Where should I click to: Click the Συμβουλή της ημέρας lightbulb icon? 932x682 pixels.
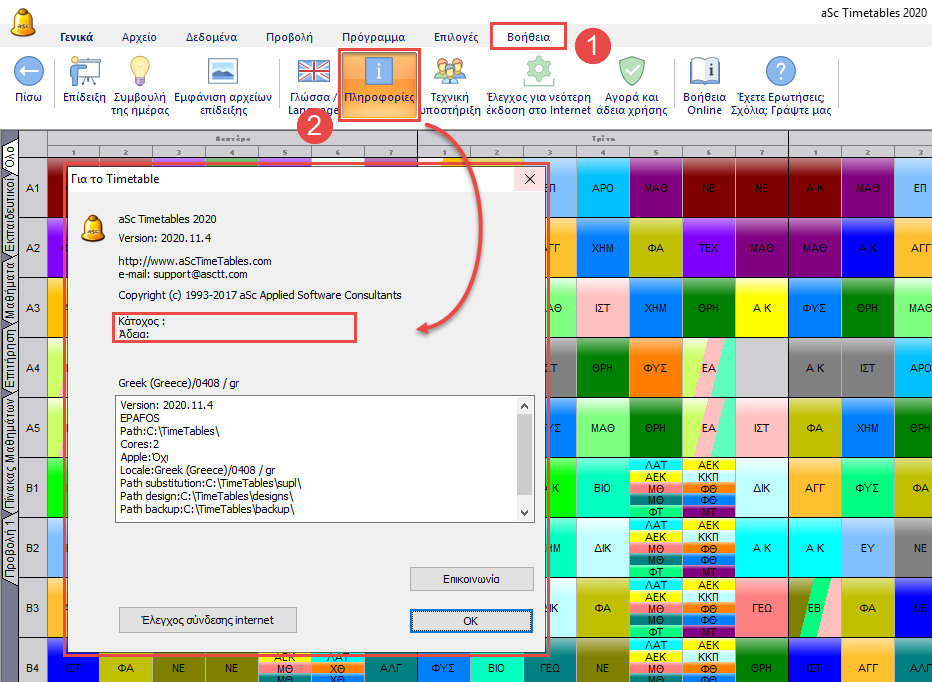pos(140,72)
